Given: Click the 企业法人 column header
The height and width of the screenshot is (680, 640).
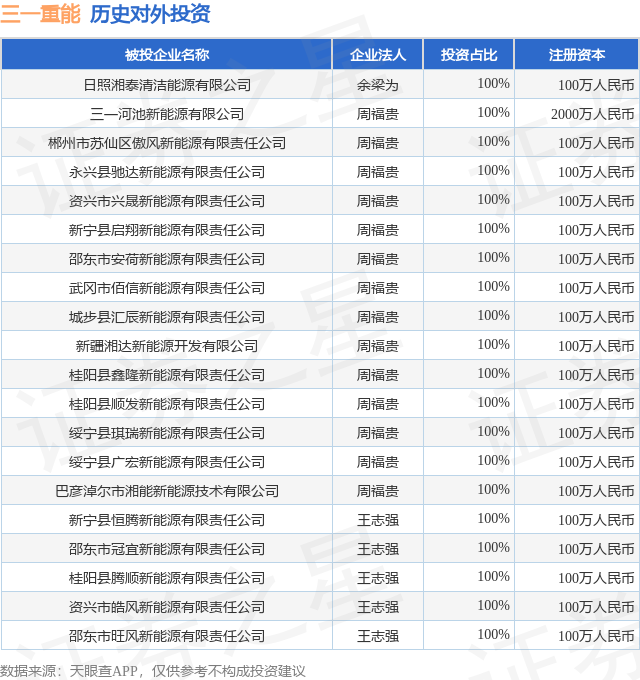Looking at the screenshot, I should 378,55.
